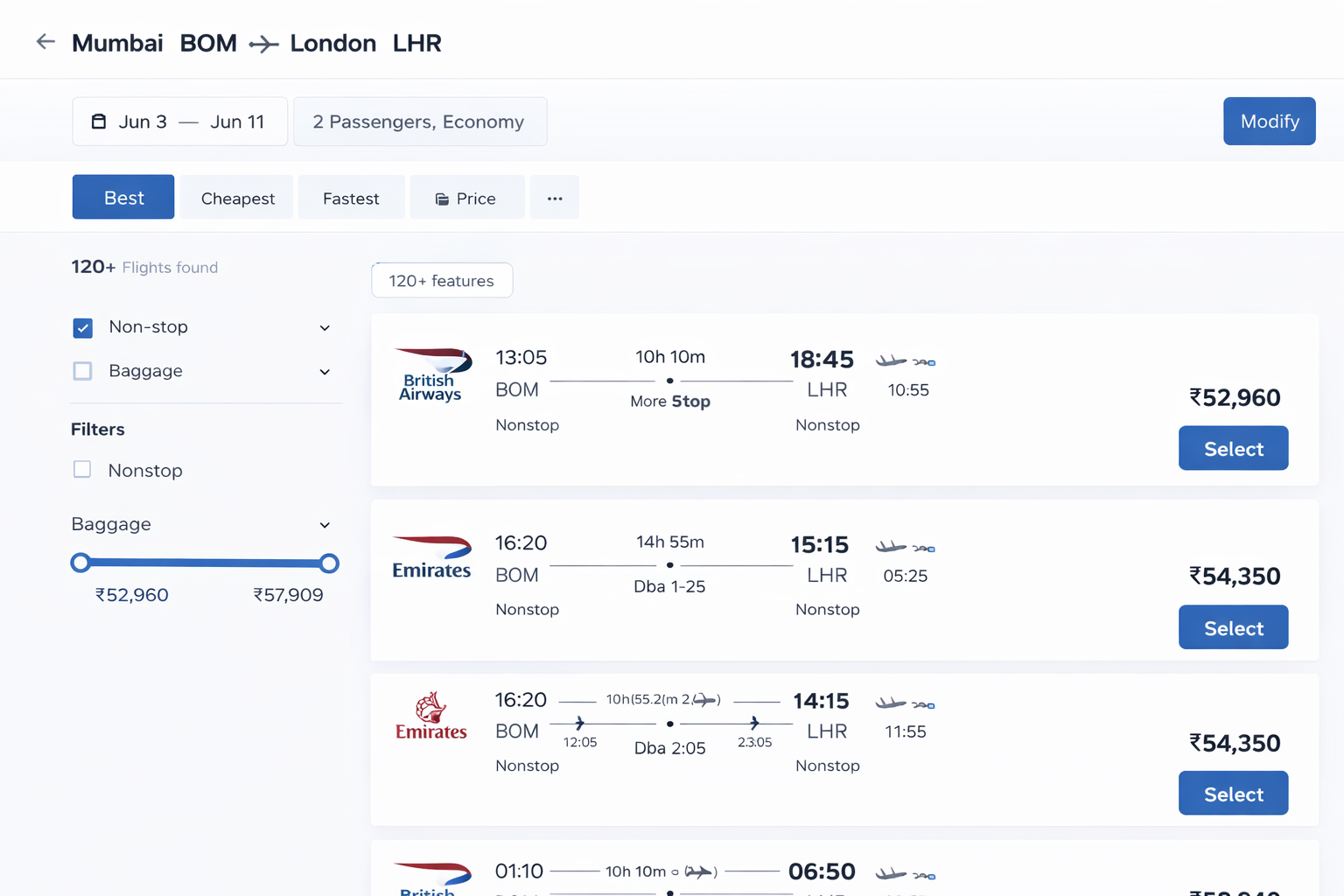The height and width of the screenshot is (896, 1344).
Task: Click the airplane icon beside 10:55
Action: coord(891,359)
